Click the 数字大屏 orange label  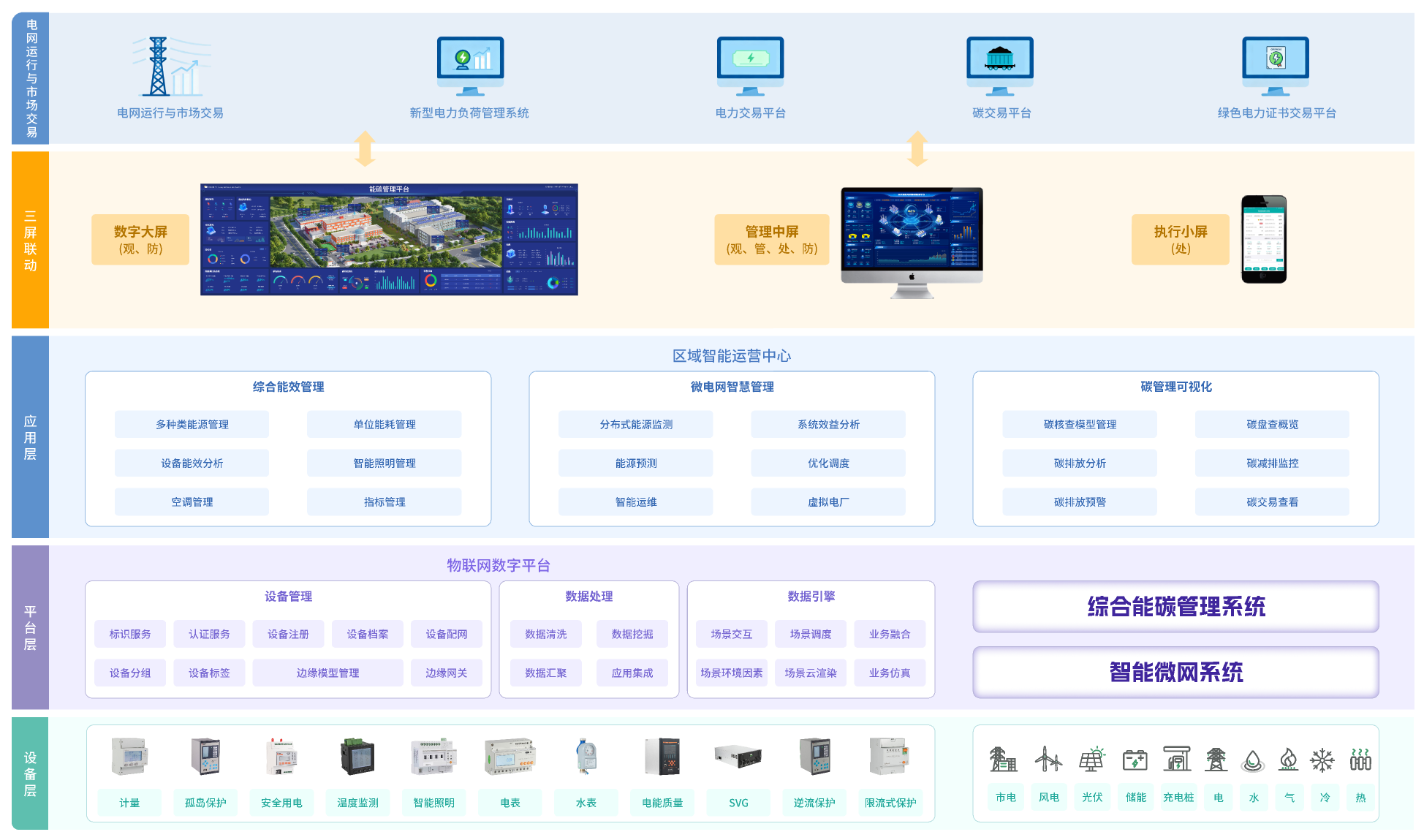(140, 239)
